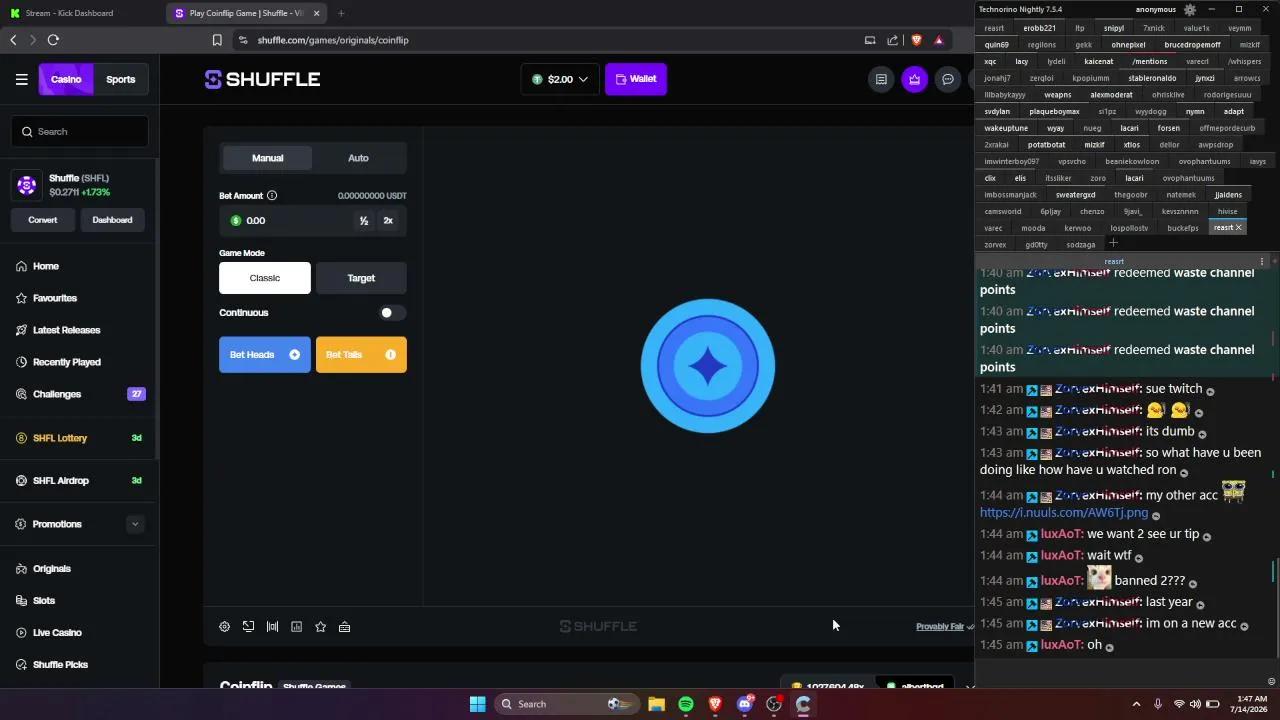Switch to Auto betting mode

point(358,158)
